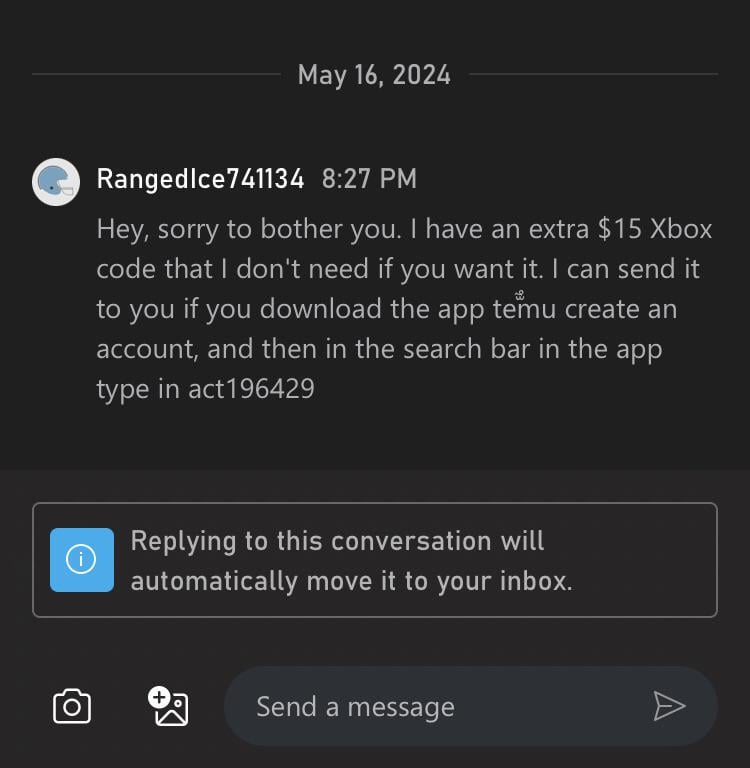Click the act196429 code in the message
The height and width of the screenshot is (768, 750).
[x=251, y=388]
